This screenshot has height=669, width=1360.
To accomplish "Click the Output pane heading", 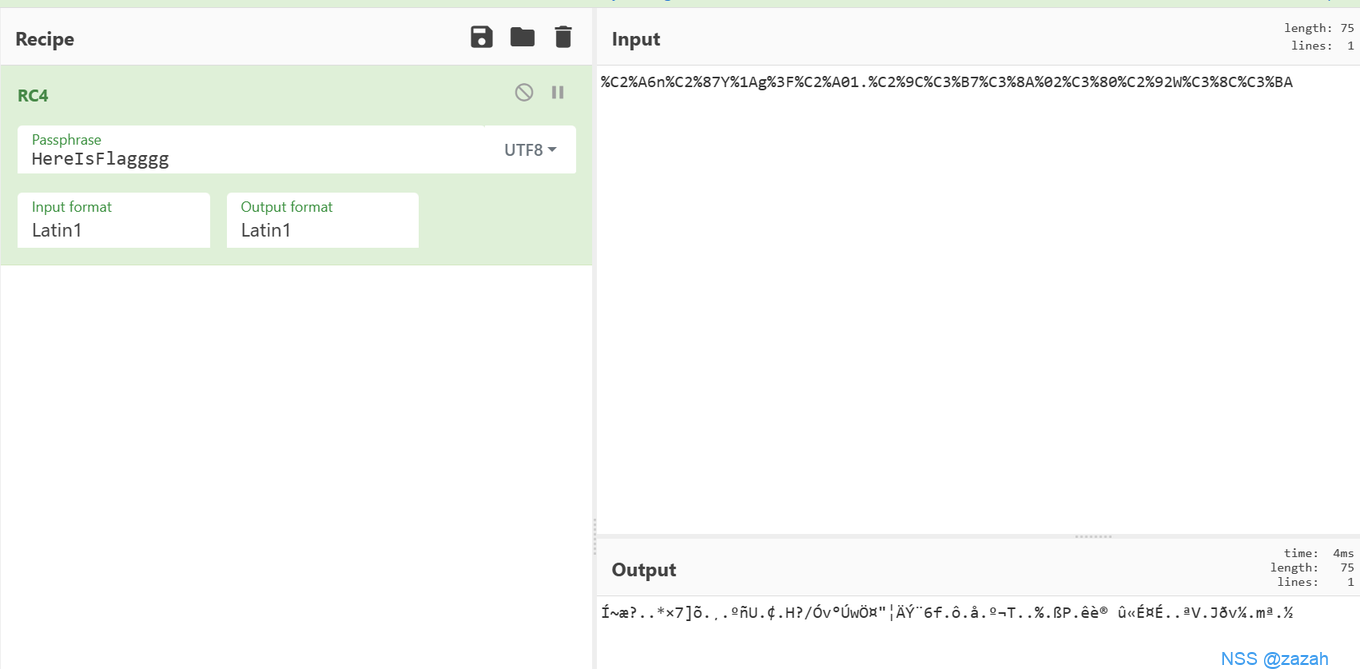I will click(x=644, y=570).
